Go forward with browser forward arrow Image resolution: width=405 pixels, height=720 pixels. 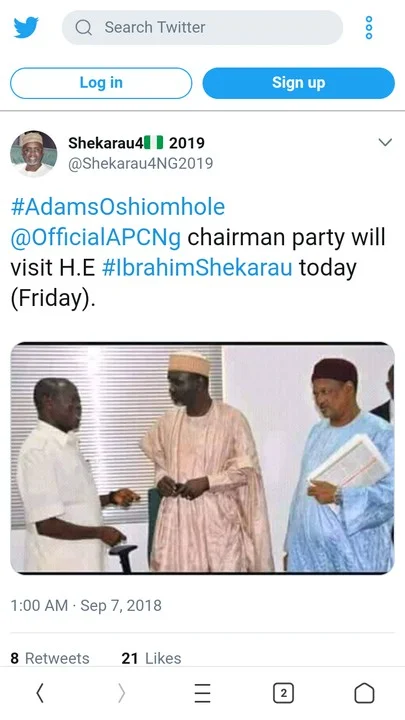click(121, 693)
